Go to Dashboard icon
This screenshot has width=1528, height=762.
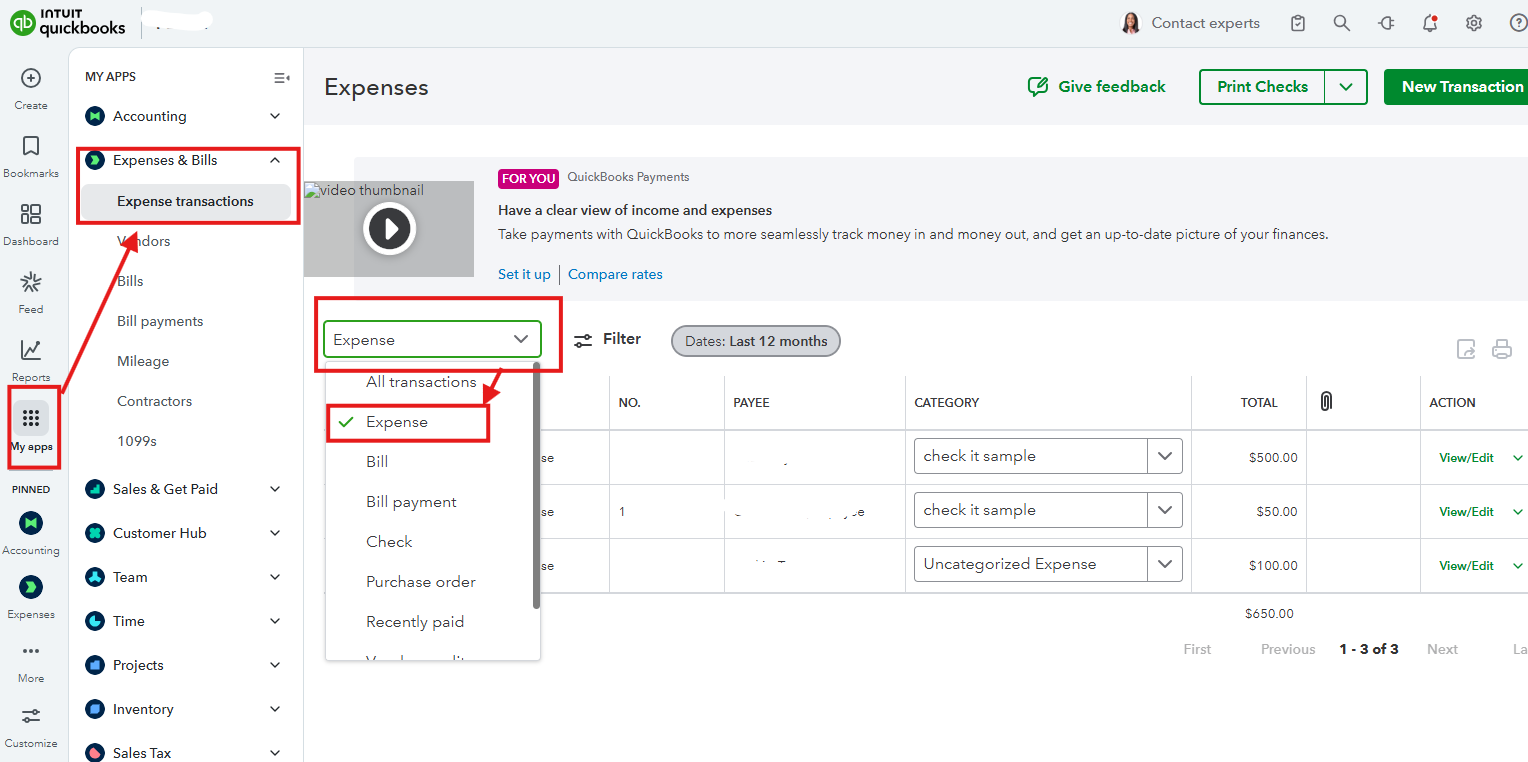[x=31, y=214]
